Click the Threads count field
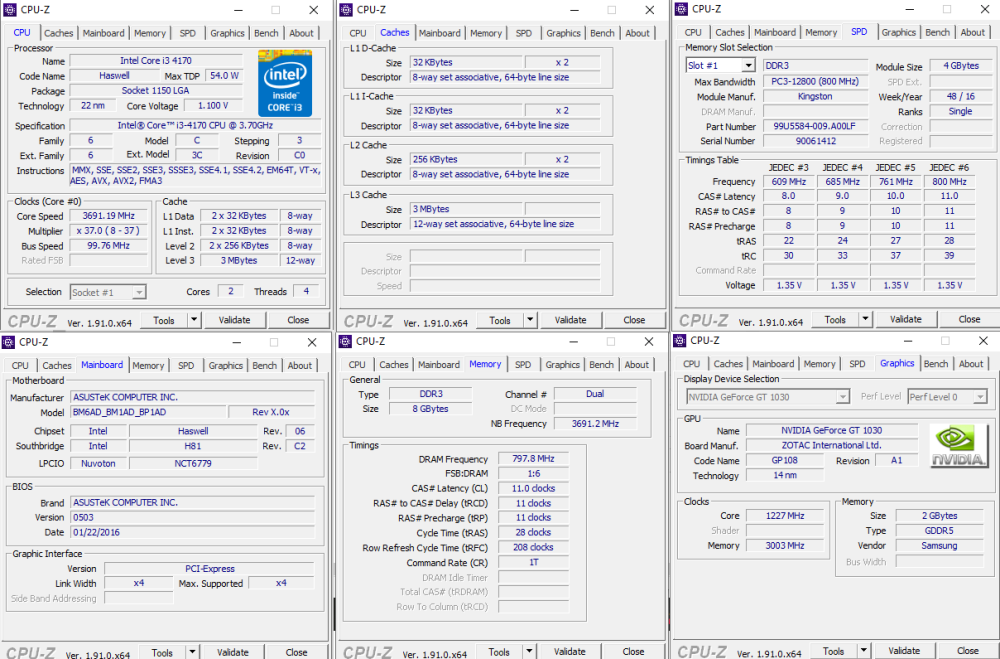This screenshot has width=1000, height=659. click(306, 292)
